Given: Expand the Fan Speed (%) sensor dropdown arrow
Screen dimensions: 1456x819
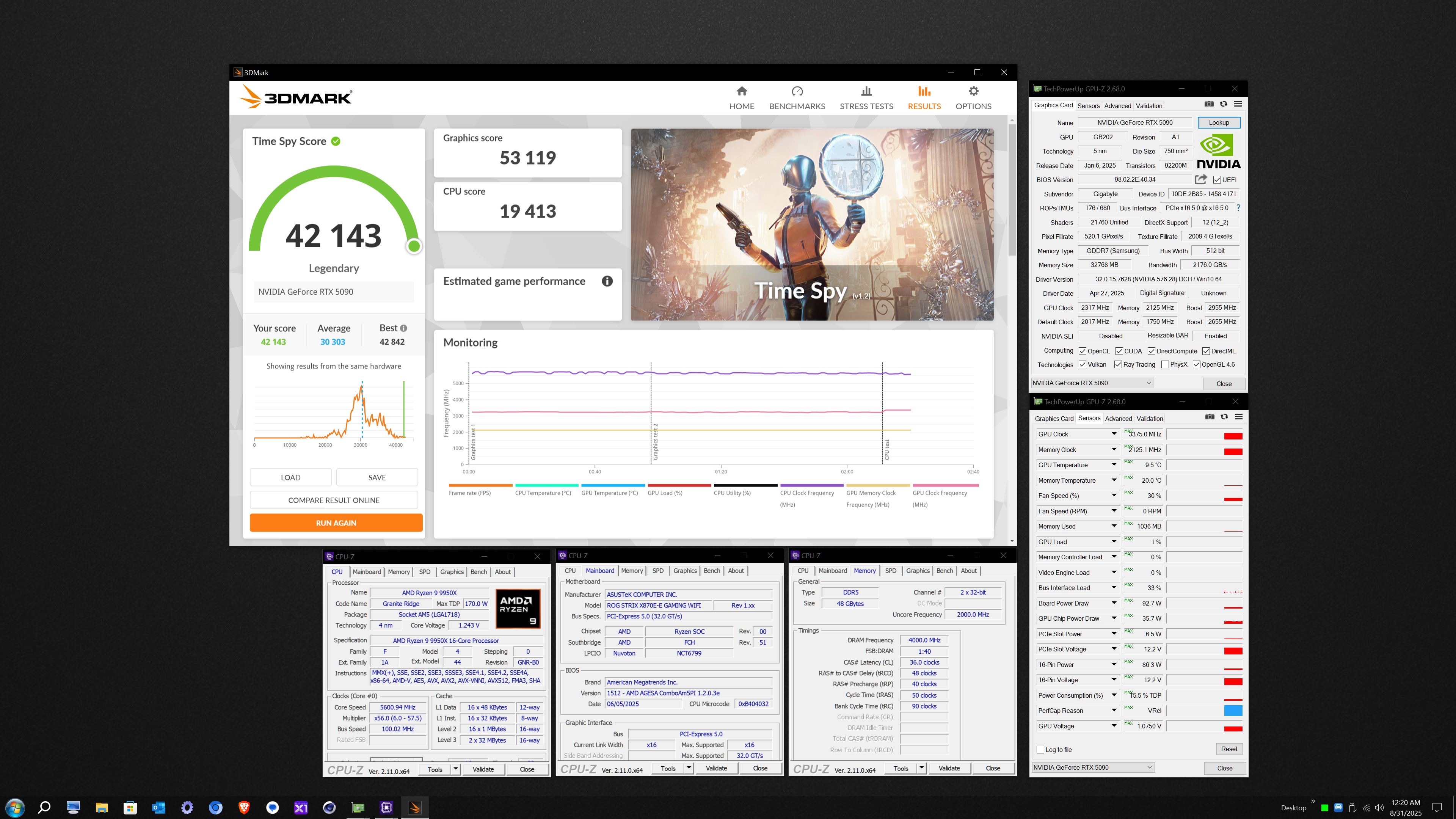Looking at the screenshot, I should [x=1114, y=496].
